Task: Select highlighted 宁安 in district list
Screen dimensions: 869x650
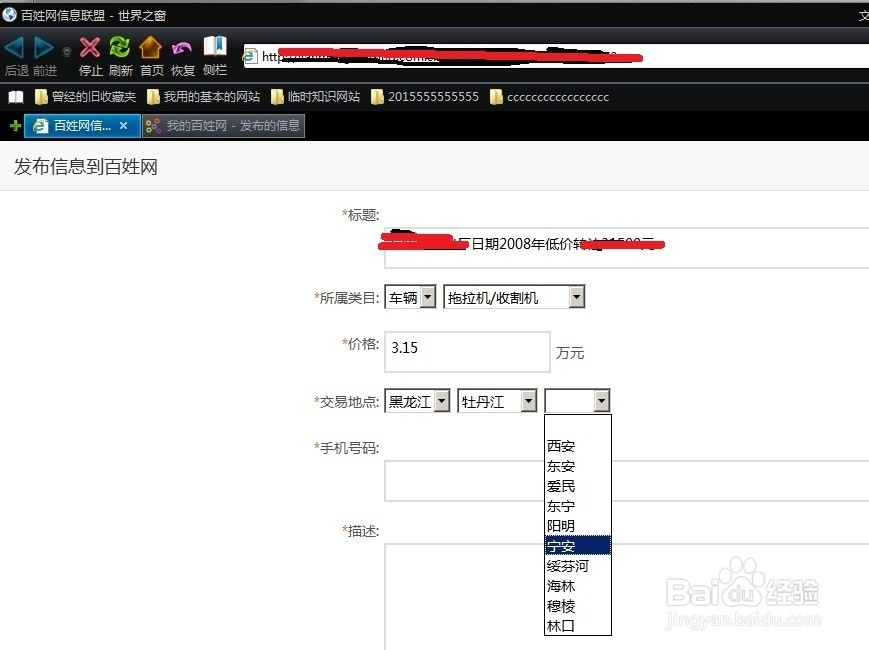Action: 577,546
